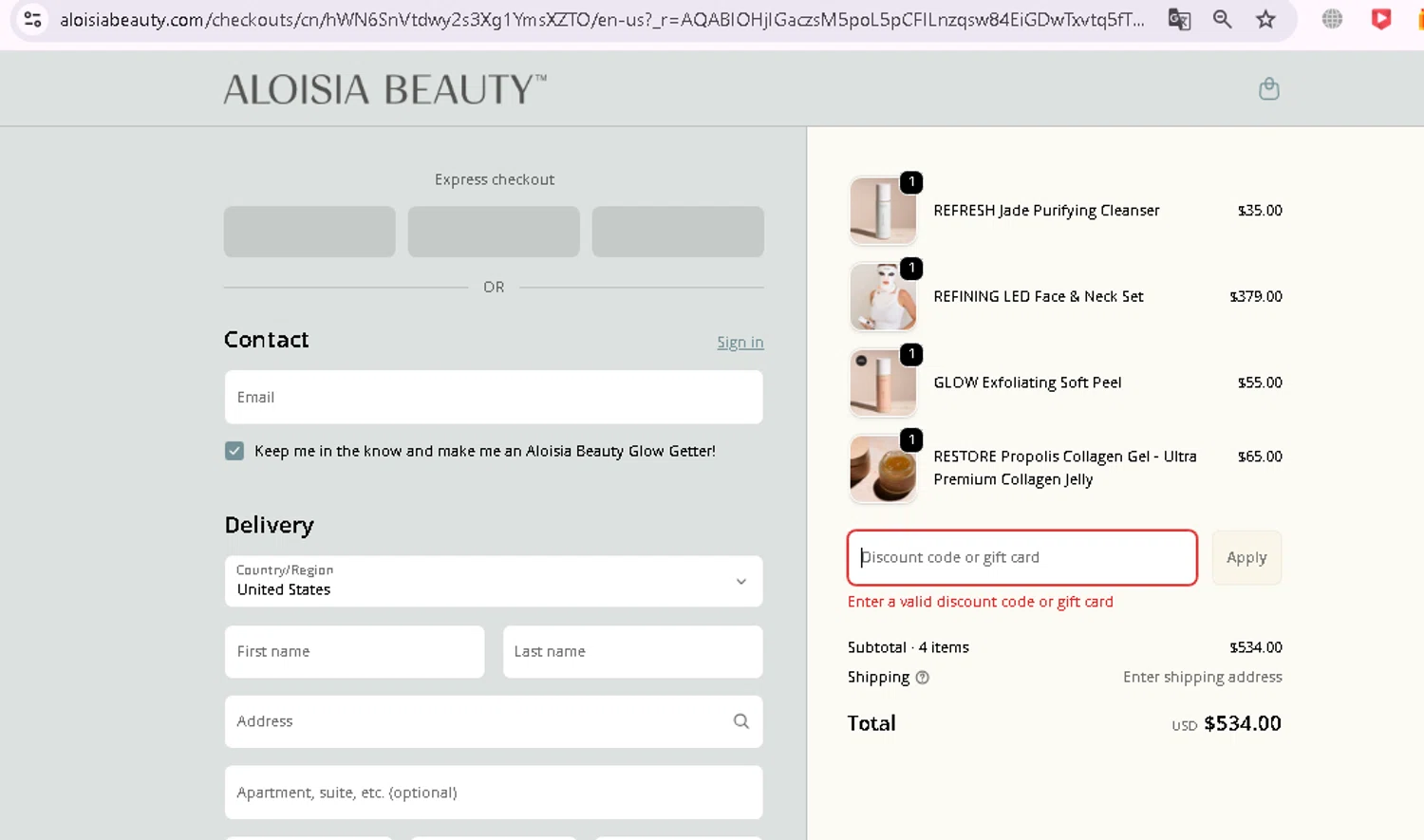Viewport: 1424px width, 840px height.
Task: Open the shopping bag cart icon
Action: [1268, 88]
